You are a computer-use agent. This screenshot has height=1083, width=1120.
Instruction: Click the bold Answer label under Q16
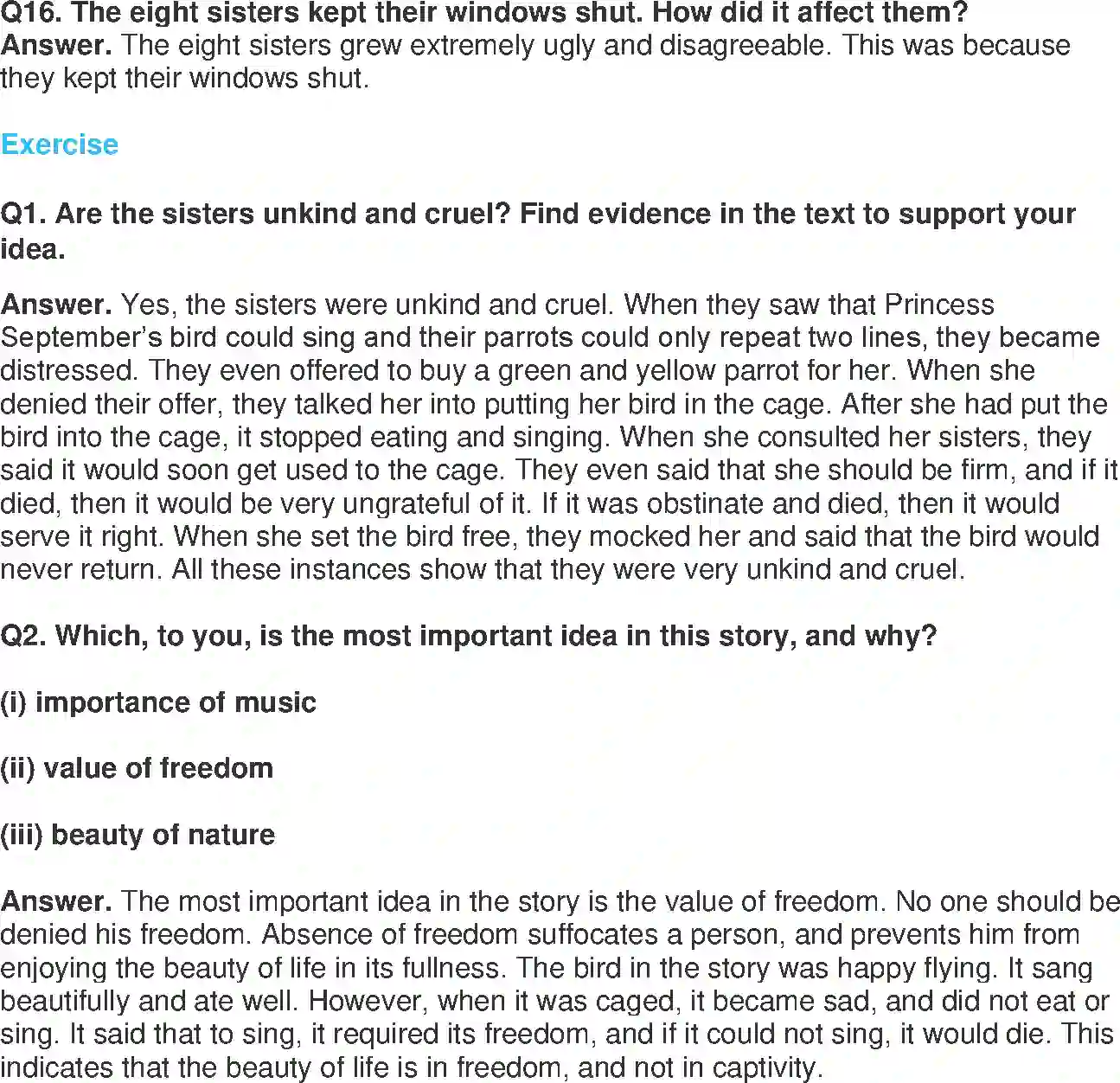pos(56,45)
